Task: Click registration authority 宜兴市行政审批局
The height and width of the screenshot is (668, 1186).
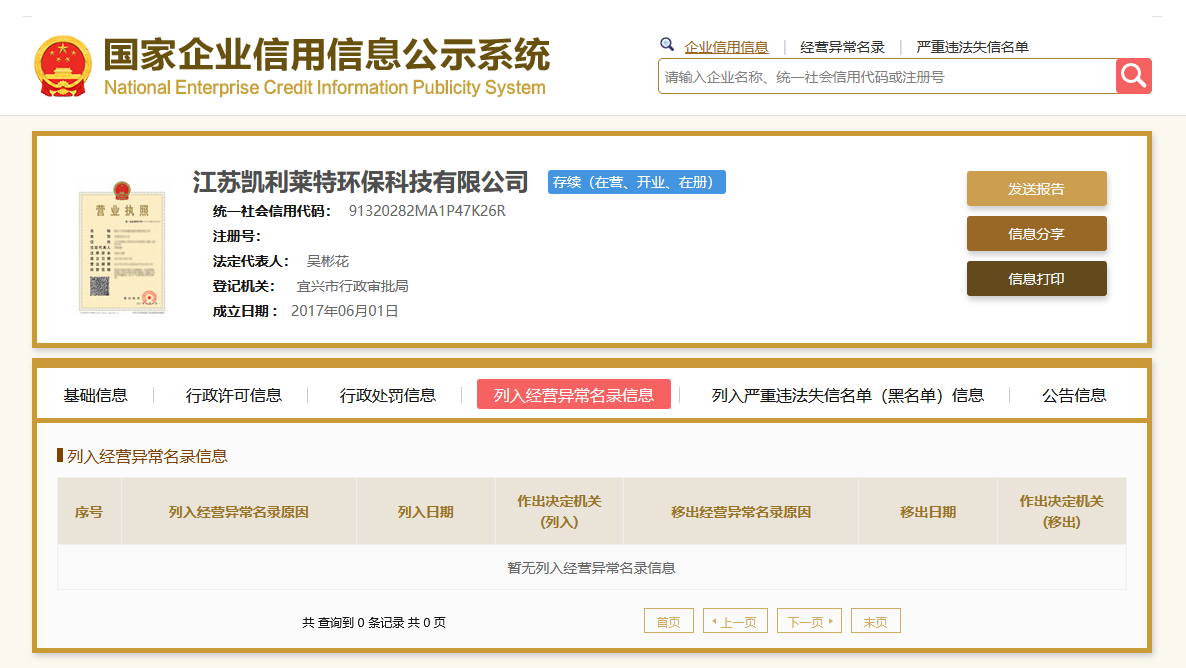Action: [x=352, y=286]
